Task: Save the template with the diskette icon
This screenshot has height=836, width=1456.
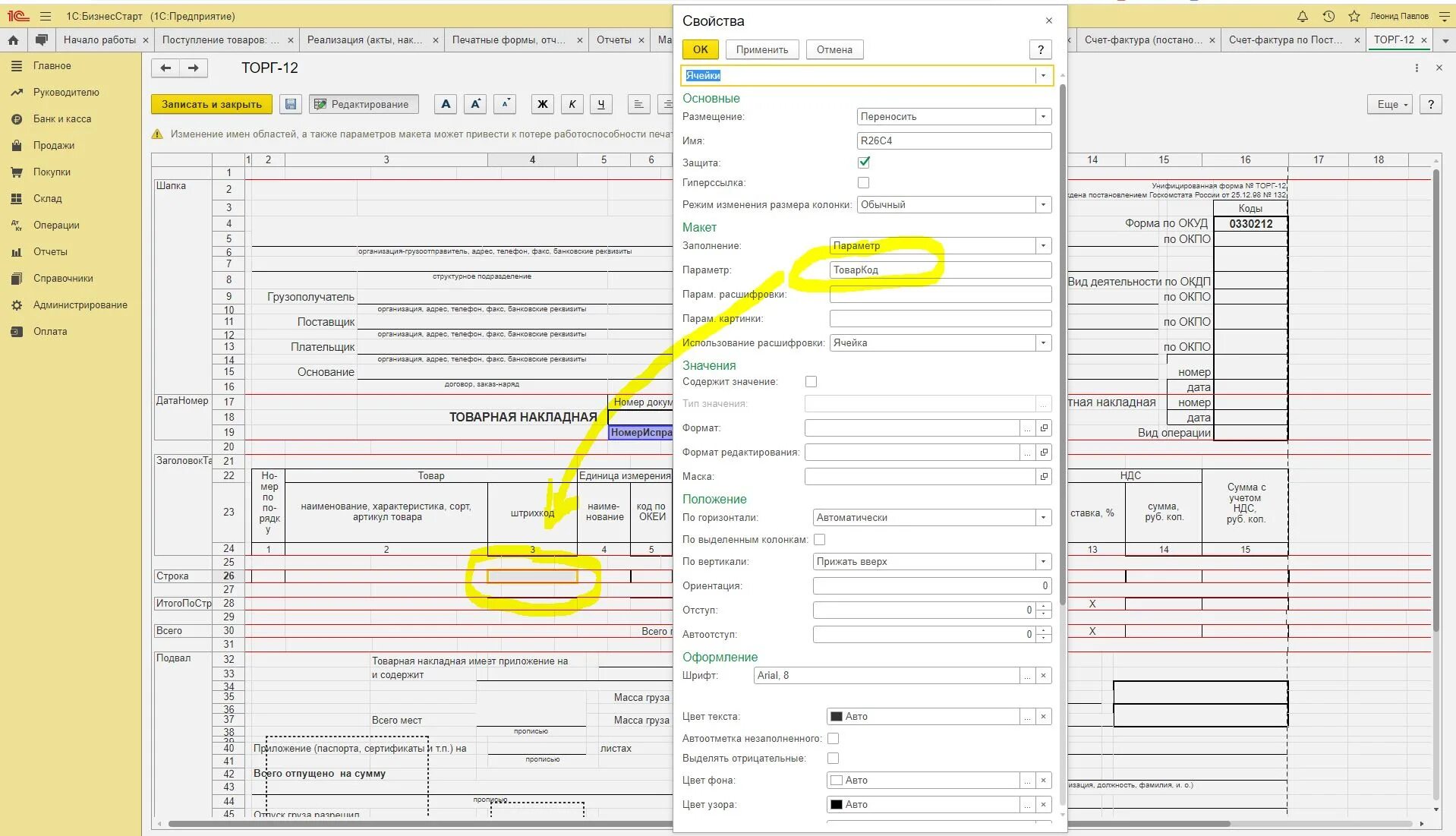Action: [291, 105]
